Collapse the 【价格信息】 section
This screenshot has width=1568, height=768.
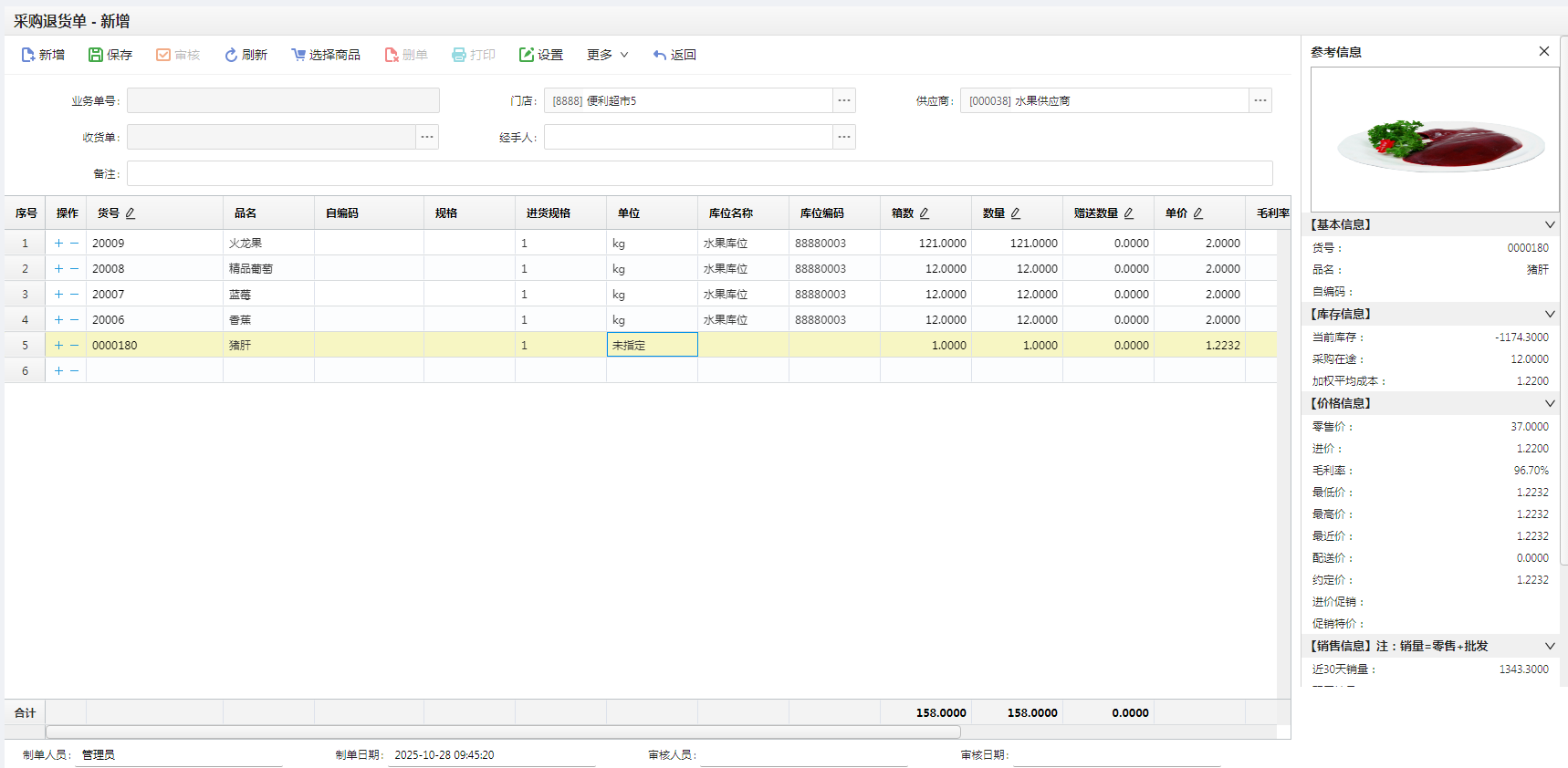click(1549, 403)
